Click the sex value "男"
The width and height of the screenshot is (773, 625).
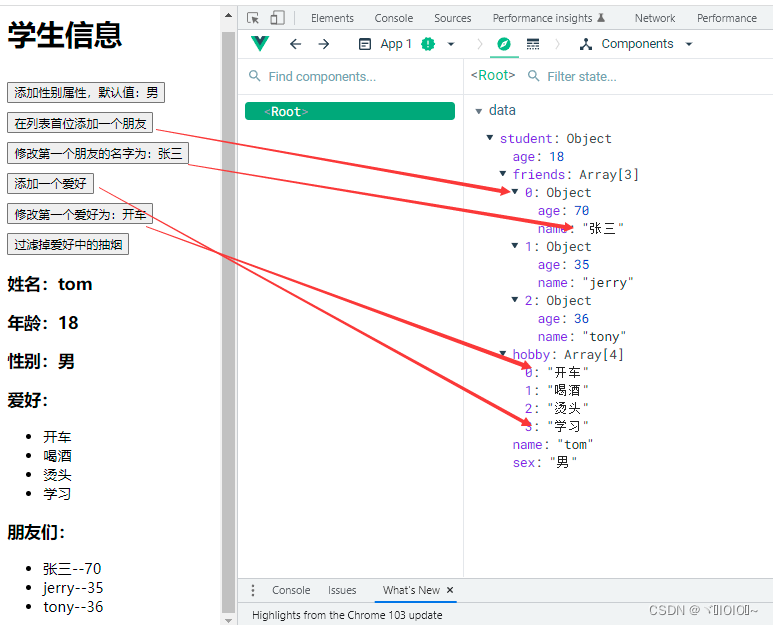coord(563,462)
